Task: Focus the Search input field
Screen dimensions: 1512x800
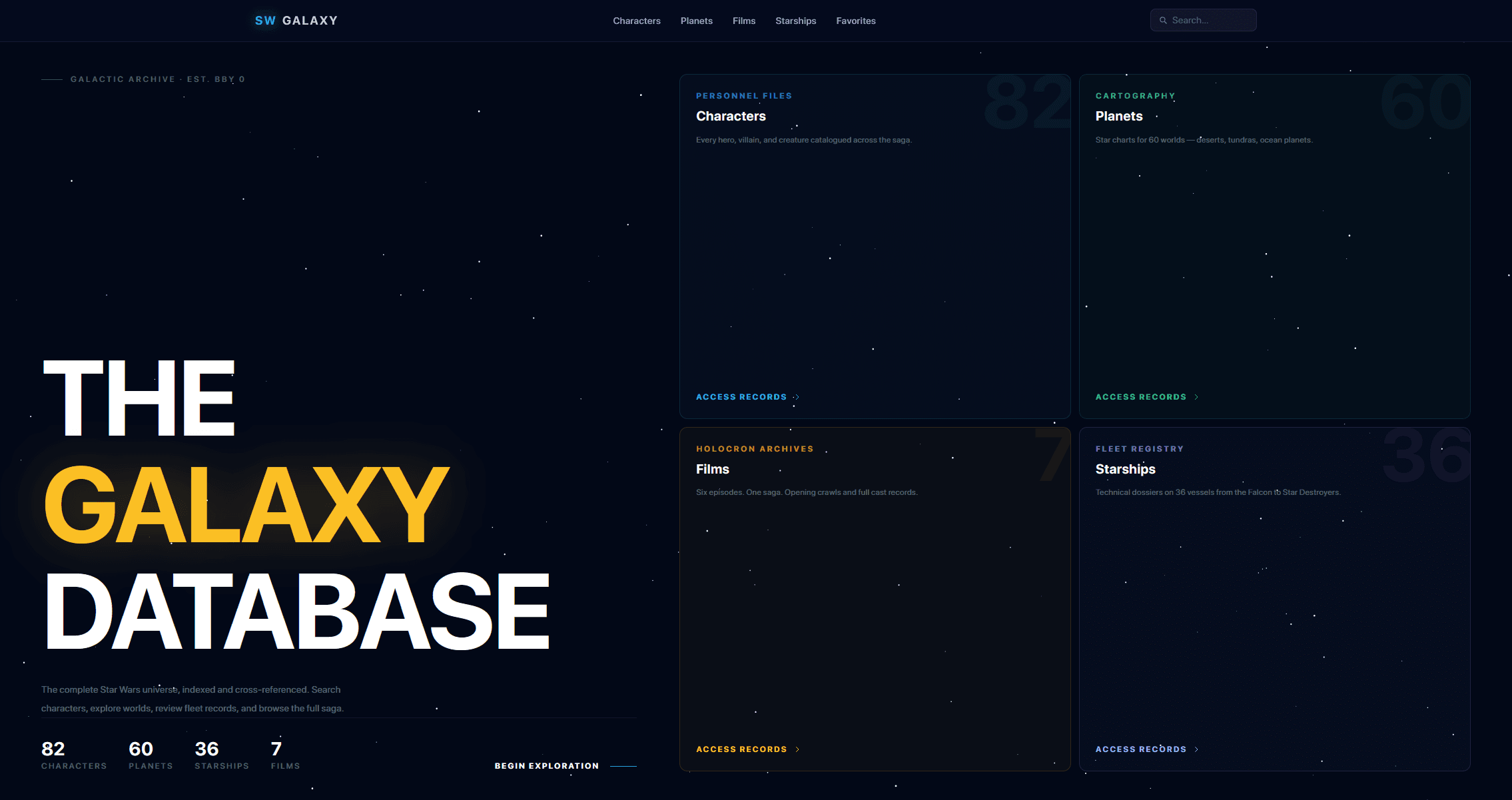Action: (x=1204, y=20)
